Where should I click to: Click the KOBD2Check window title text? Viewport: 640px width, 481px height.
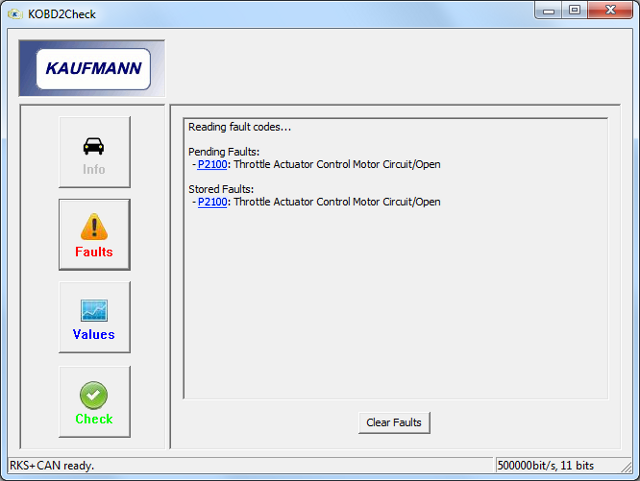pyautogui.click(x=63, y=12)
